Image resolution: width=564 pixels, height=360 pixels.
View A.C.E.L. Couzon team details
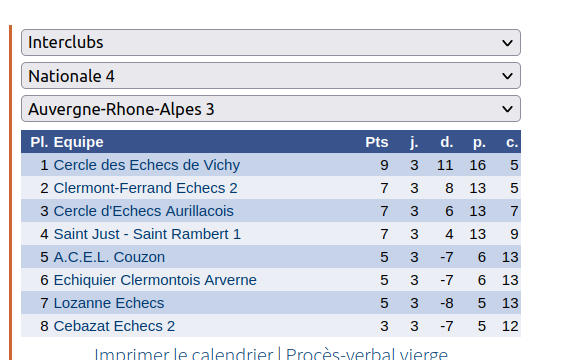tap(109, 257)
